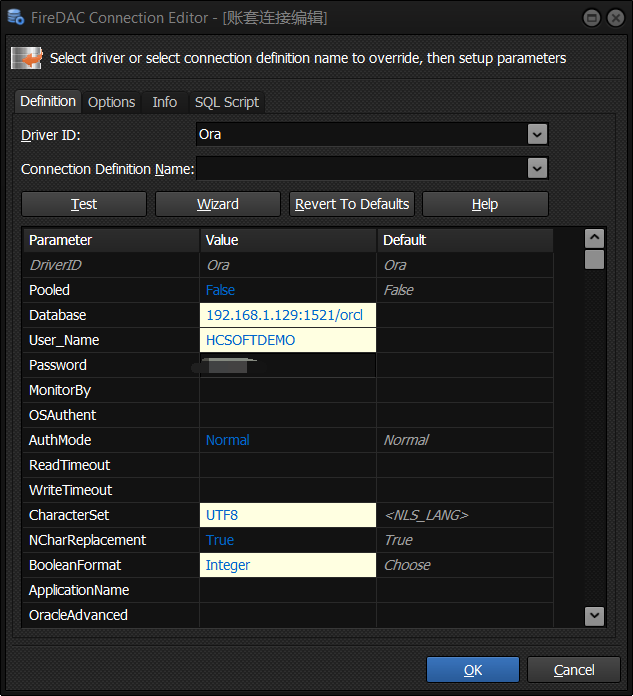Edit the CharacterSet value UTF8
This screenshot has height=696, width=633.
pos(288,515)
